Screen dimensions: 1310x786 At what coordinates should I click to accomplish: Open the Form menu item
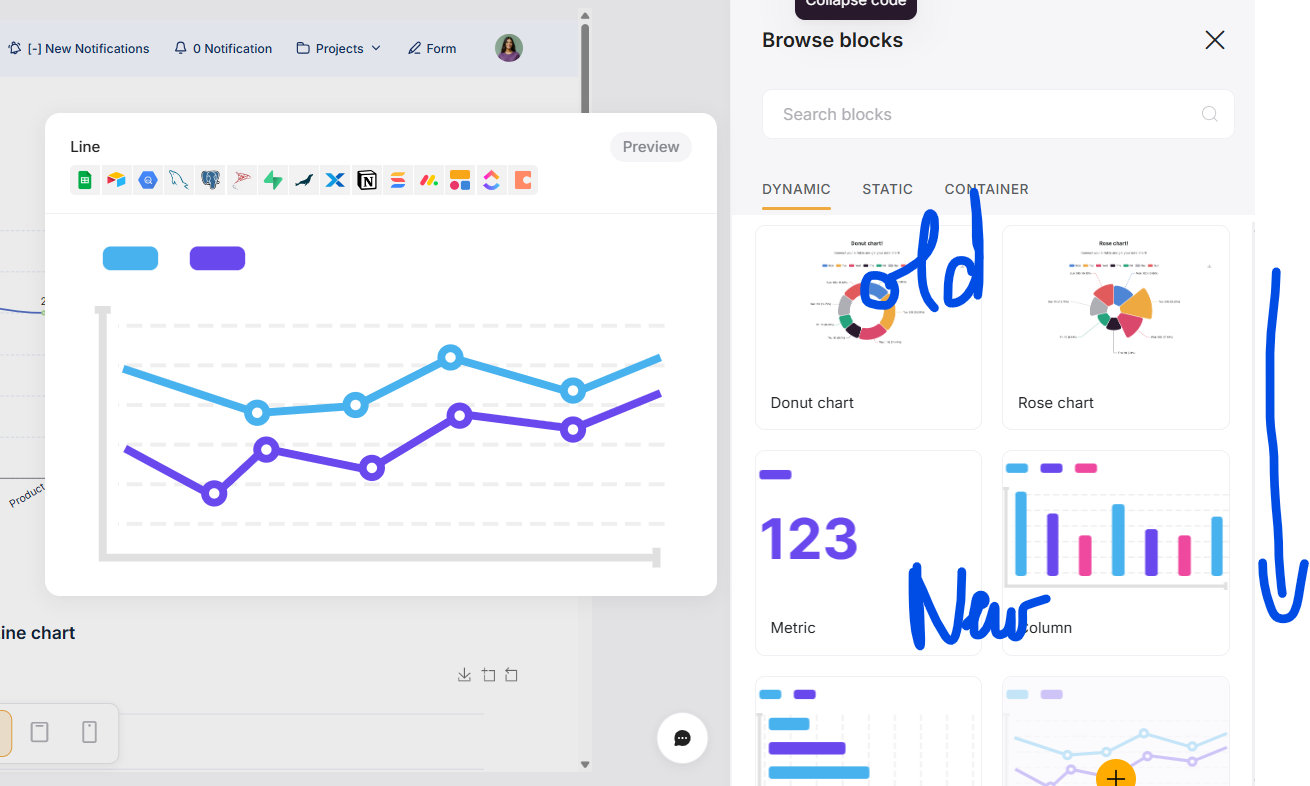click(x=432, y=48)
